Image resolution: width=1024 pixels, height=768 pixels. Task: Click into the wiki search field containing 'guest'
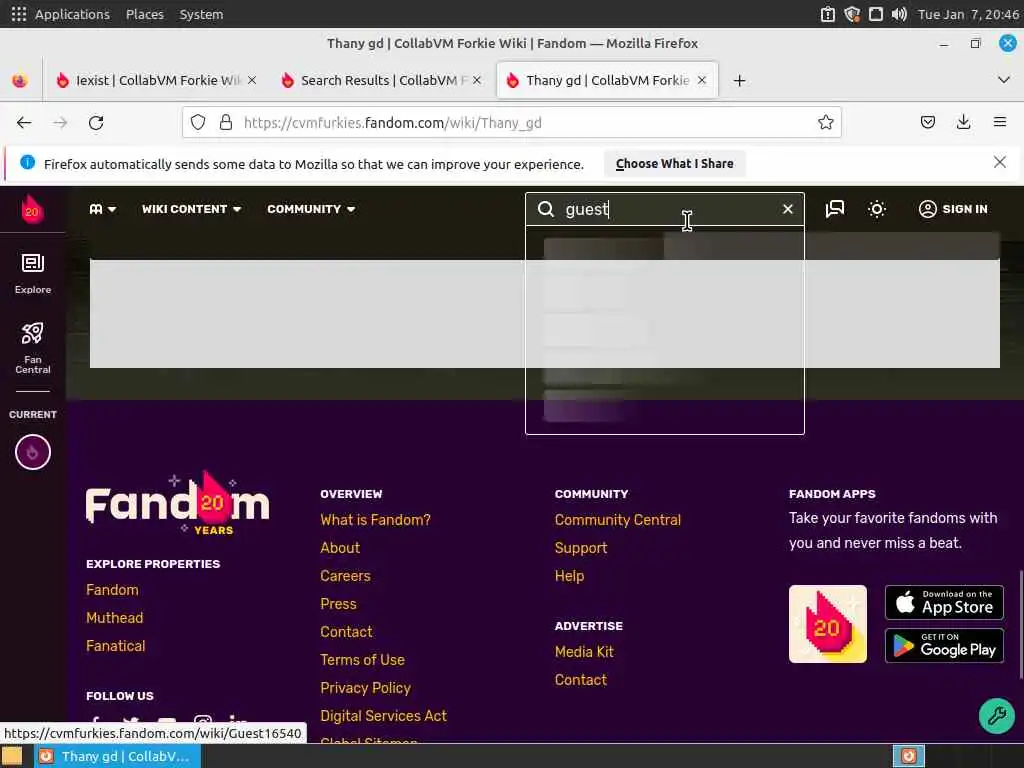coord(667,209)
